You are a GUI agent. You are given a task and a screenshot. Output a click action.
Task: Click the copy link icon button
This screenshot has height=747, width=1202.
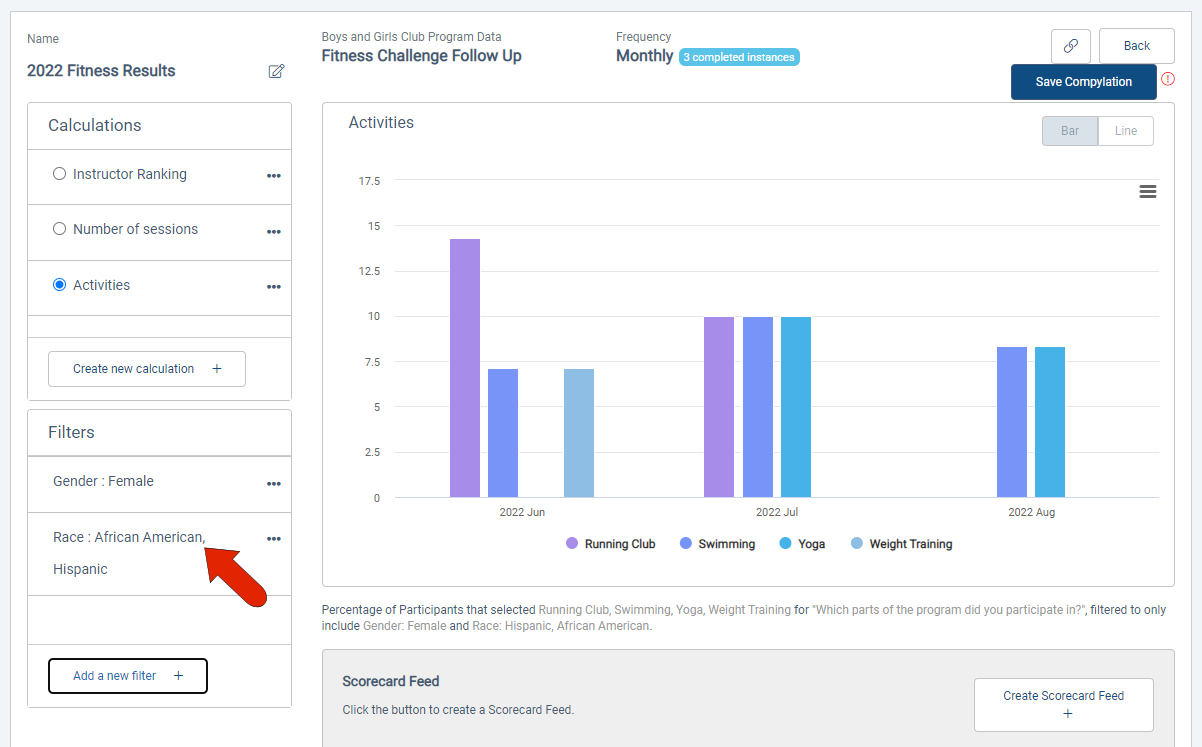point(1071,46)
